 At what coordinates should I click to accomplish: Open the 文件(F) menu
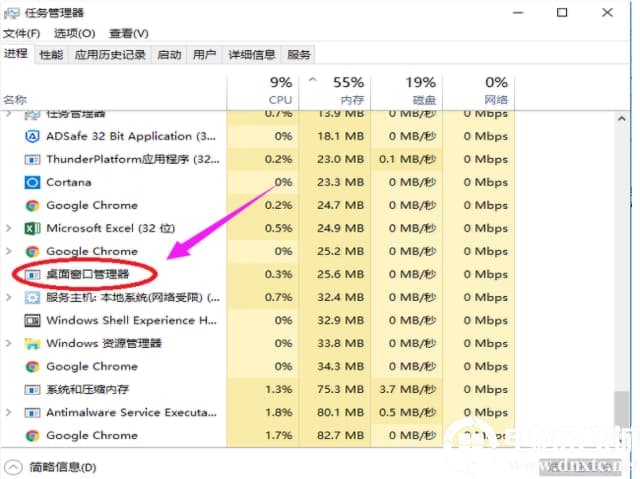coord(22,33)
